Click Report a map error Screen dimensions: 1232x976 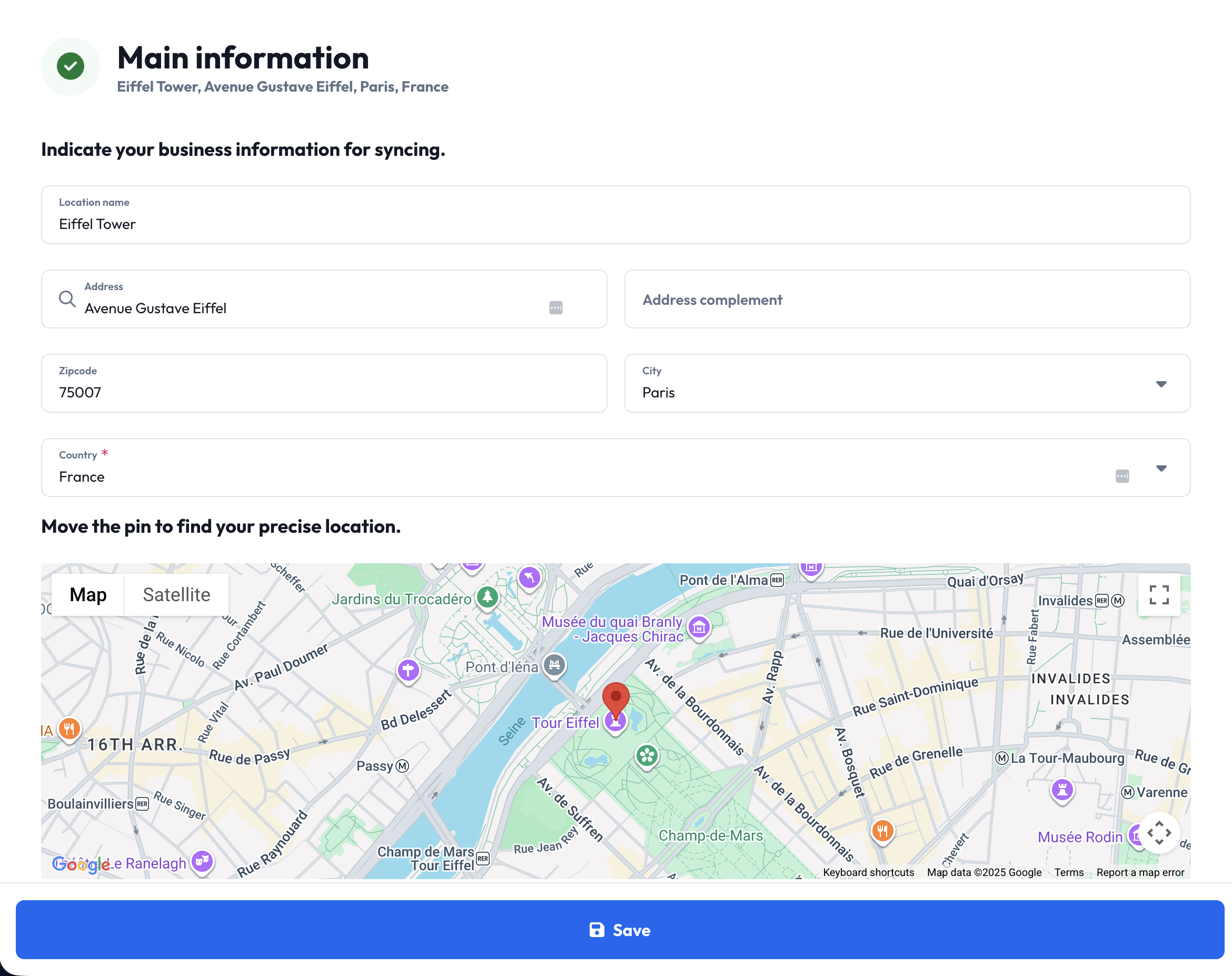1140,872
